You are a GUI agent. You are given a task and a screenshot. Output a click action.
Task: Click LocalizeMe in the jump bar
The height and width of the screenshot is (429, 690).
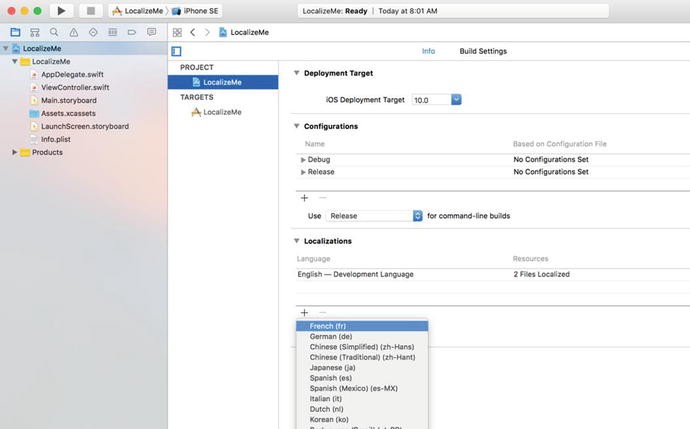244,32
